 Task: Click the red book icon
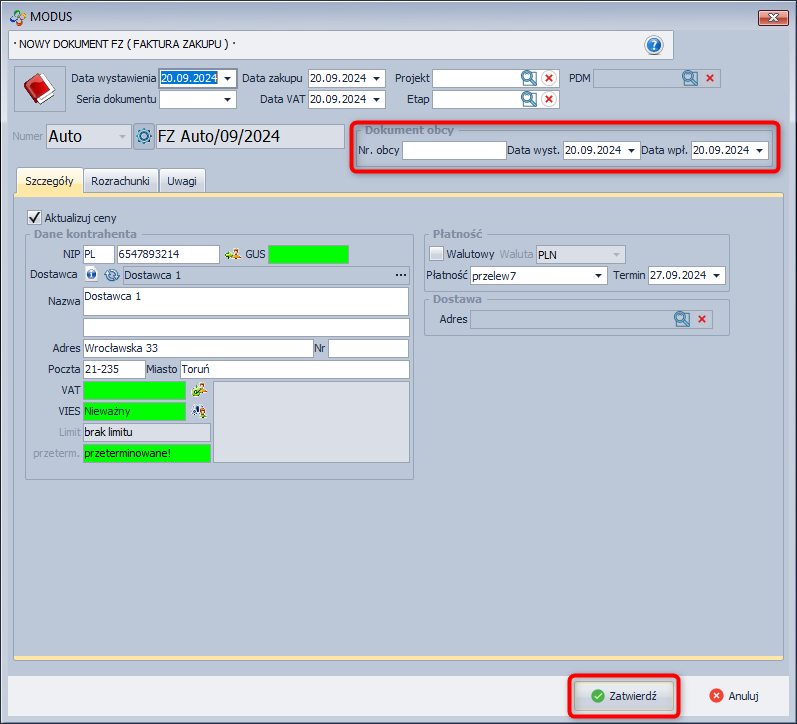click(39, 90)
